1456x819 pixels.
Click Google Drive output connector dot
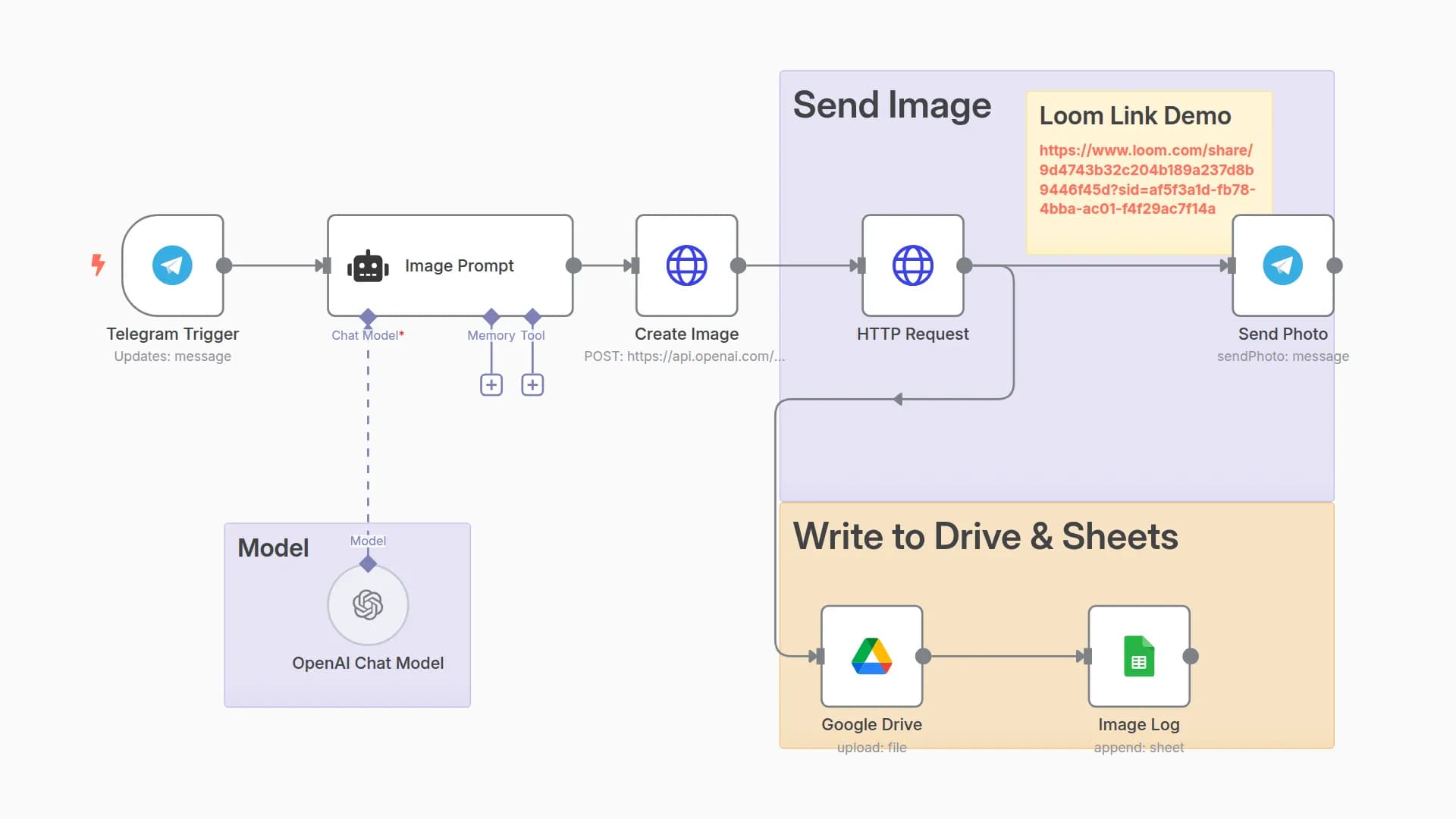923,657
